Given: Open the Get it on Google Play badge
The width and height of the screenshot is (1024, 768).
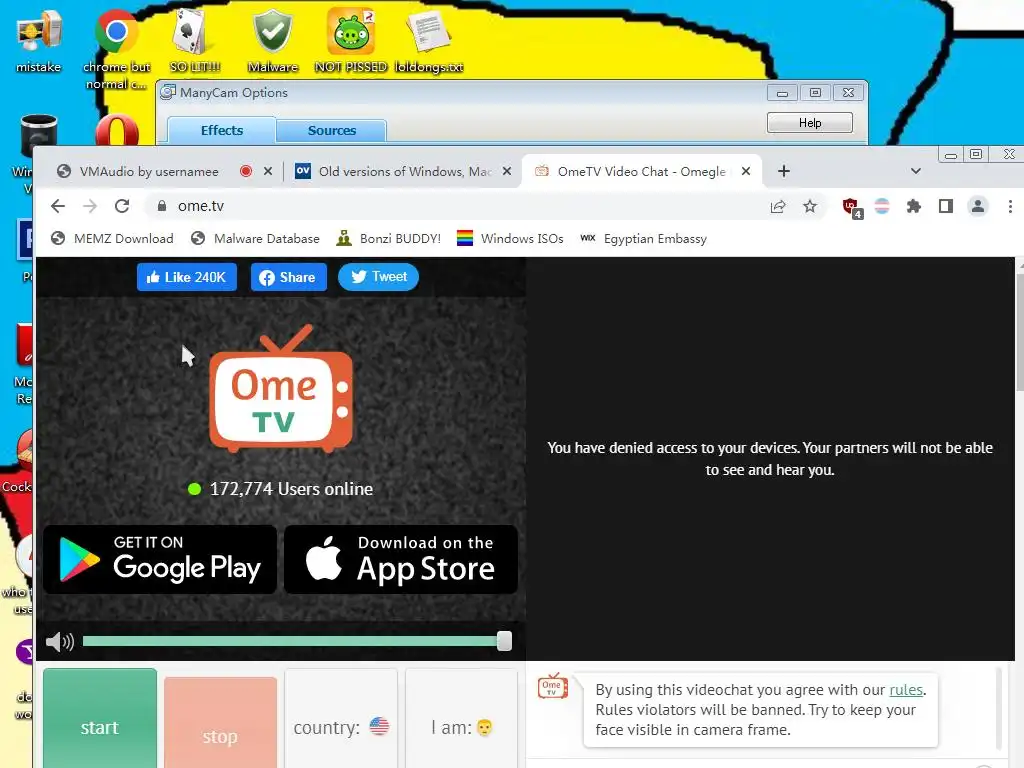Looking at the screenshot, I should 160,560.
